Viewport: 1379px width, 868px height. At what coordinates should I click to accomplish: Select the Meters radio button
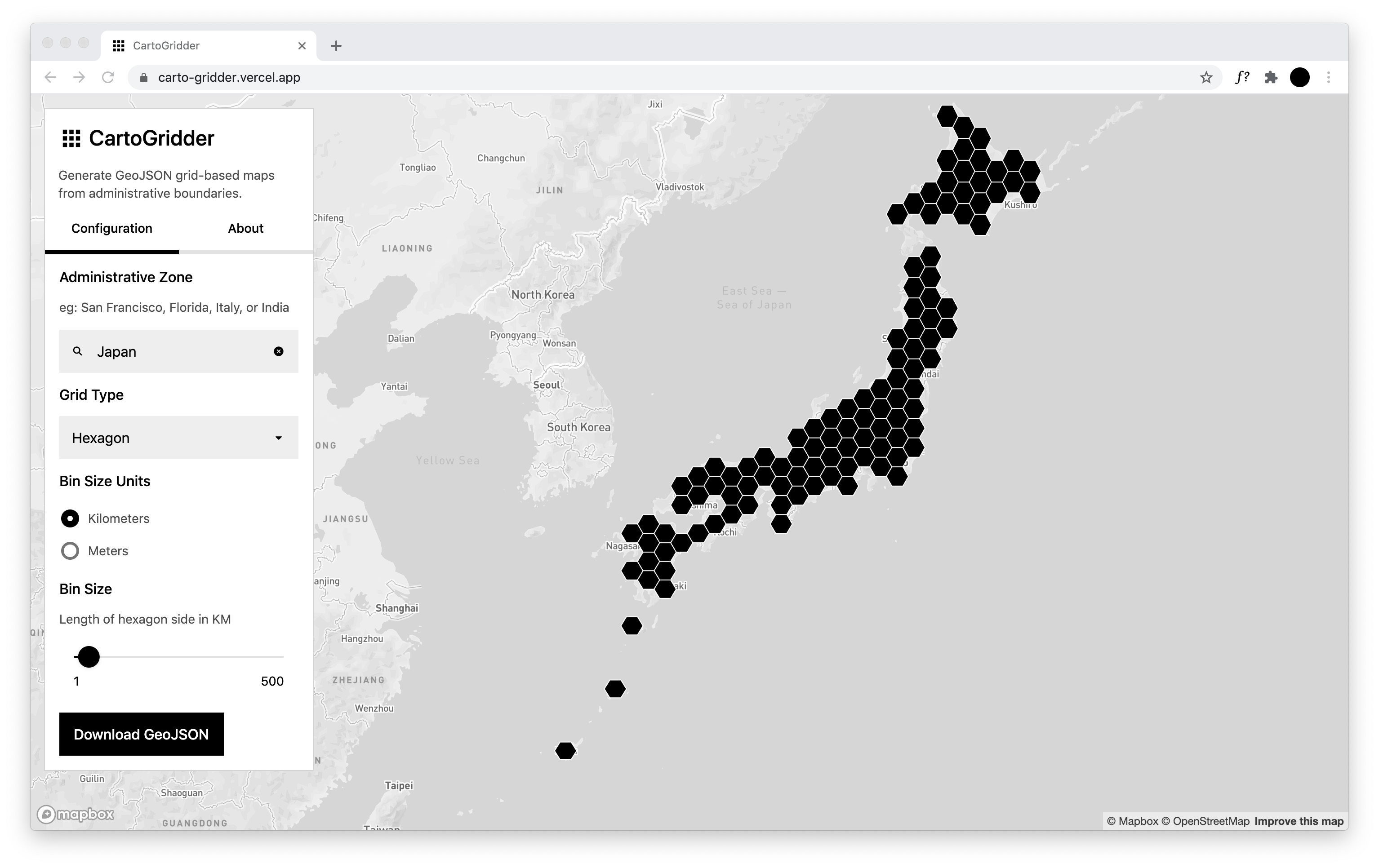70,551
